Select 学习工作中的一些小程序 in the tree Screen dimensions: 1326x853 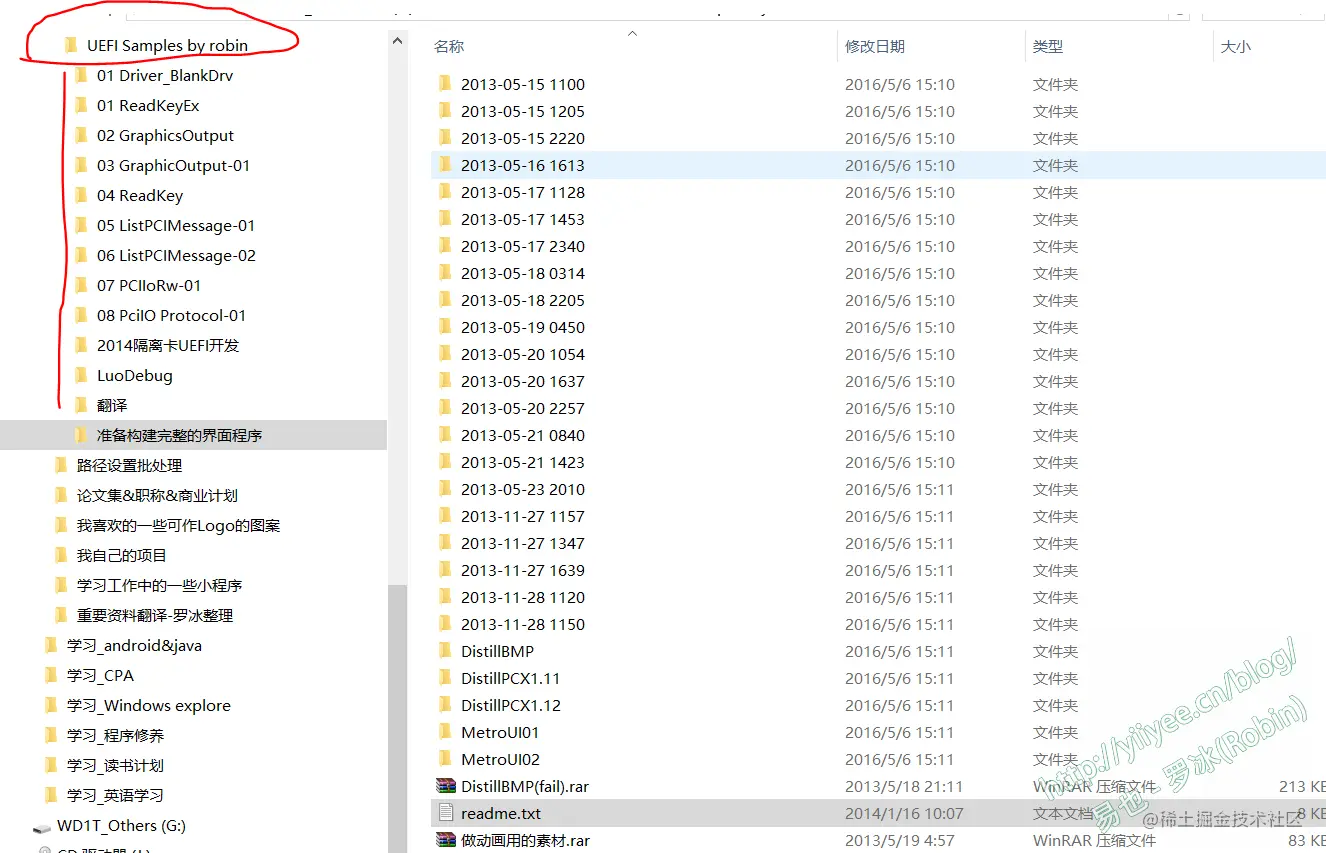pos(159,586)
